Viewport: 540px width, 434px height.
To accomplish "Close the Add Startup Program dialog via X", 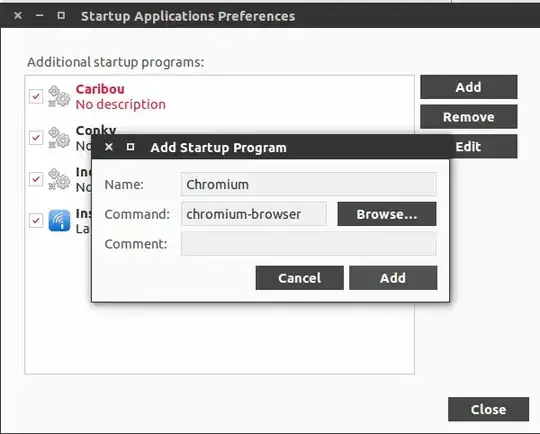I will (x=109, y=147).
